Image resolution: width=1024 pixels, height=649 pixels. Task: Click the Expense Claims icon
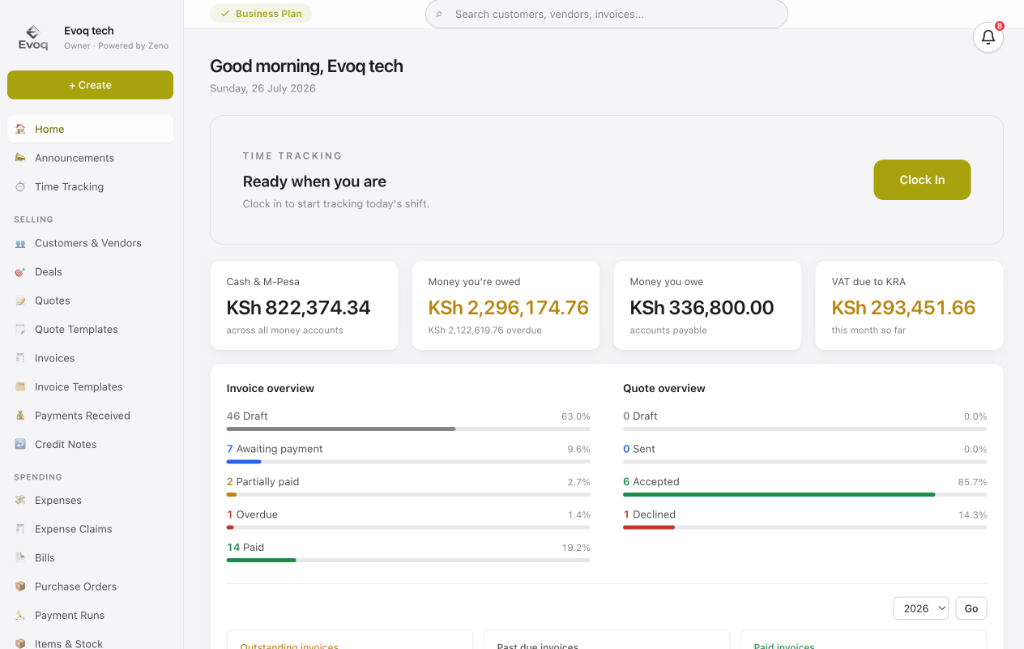[x=20, y=529]
